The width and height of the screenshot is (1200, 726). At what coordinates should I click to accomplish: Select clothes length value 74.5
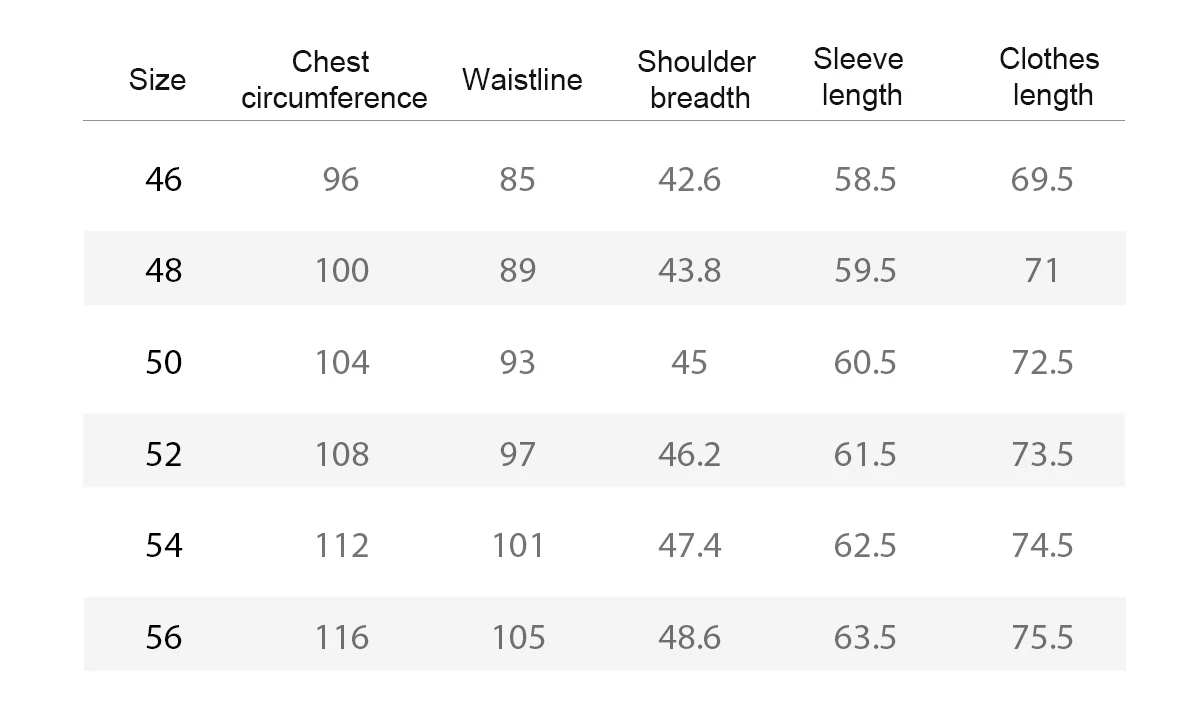1042,545
